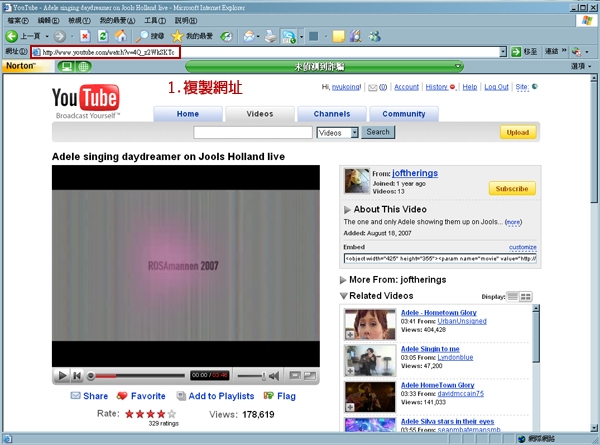Click the Norton globe status icon
Viewport: 600px width, 445px height.
click(x=83, y=67)
